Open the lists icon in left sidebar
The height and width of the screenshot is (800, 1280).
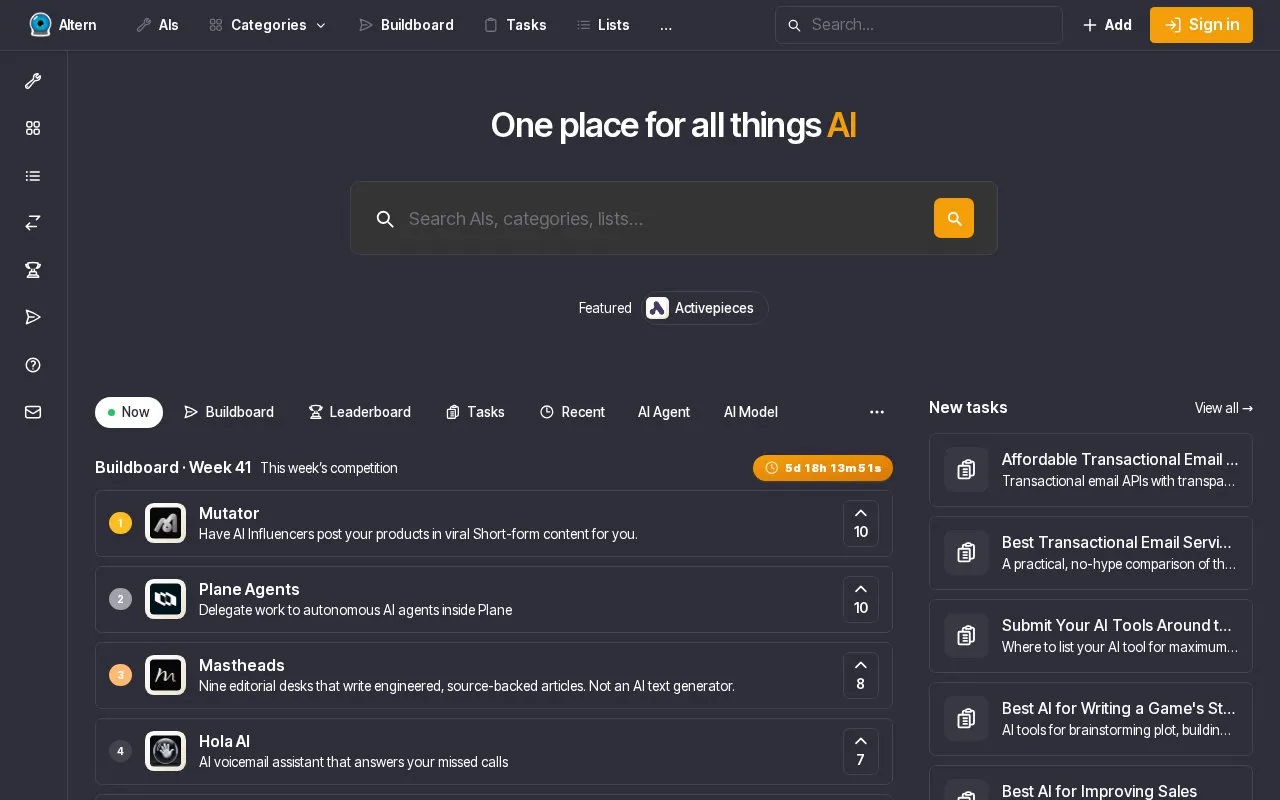[x=33, y=176]
